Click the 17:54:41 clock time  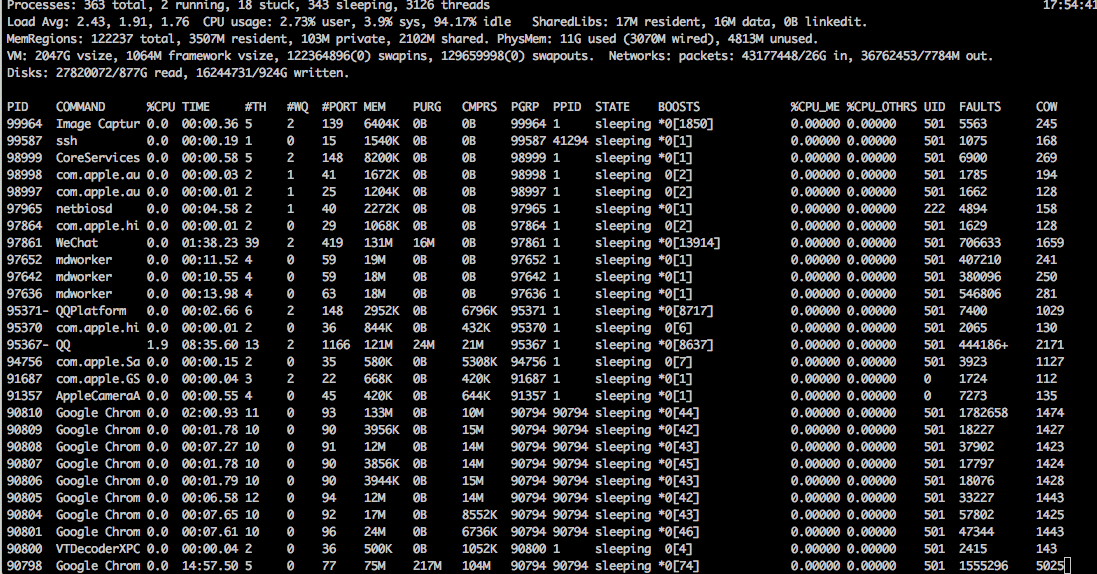pos(1068,5)
